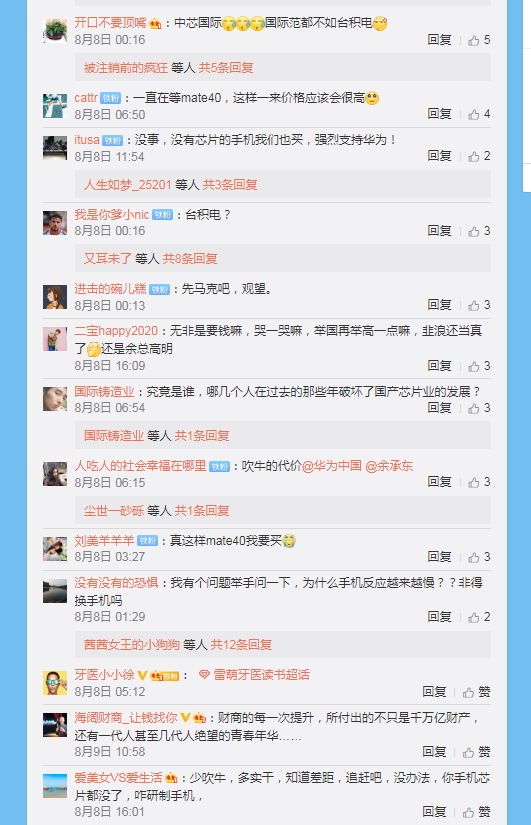Viewport: 531px width, 825px height.
Task: Expand the 共5条回复 replies thread
Action: [226, 68]
